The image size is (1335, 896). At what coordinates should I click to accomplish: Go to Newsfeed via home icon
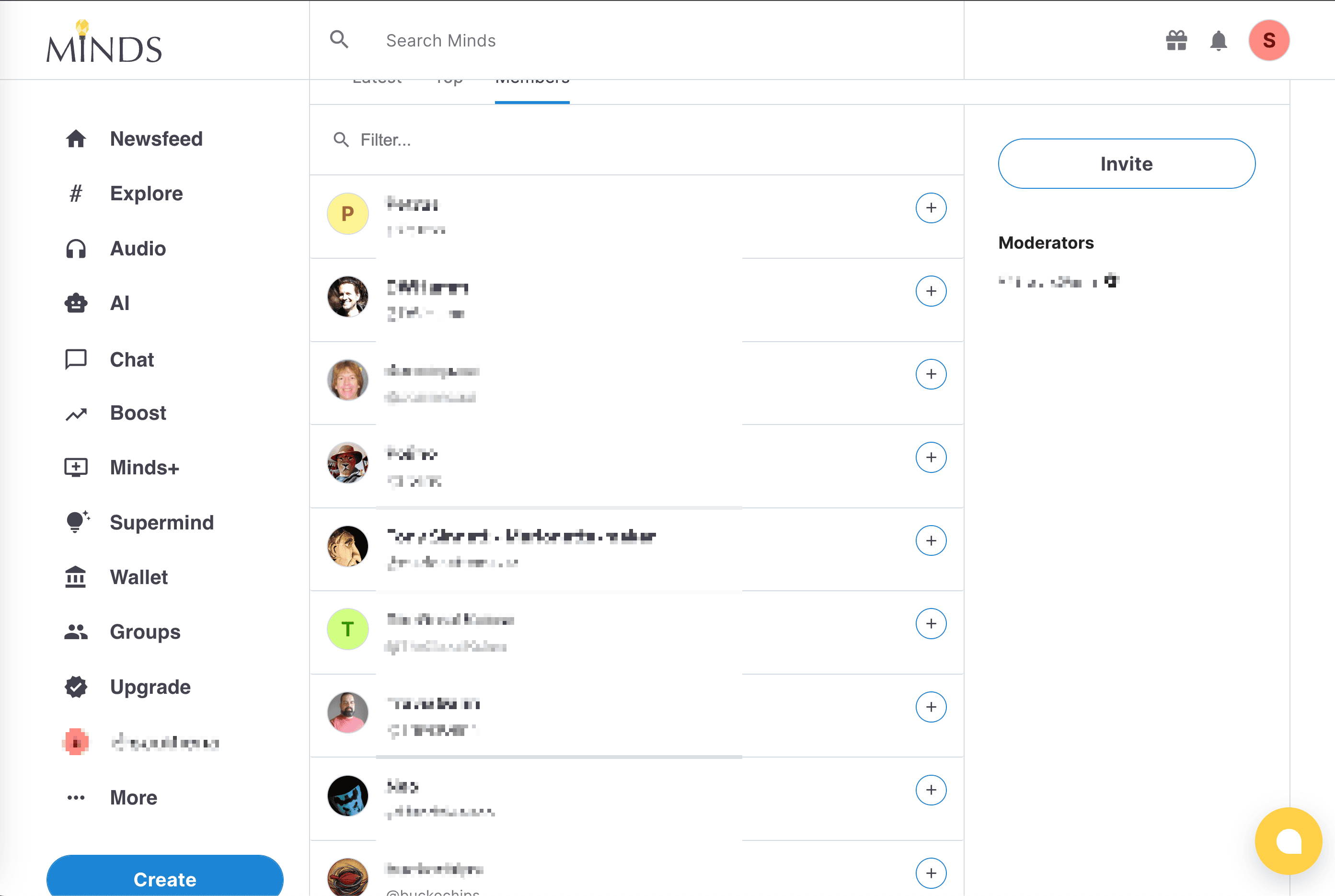[x=76, y=139]
